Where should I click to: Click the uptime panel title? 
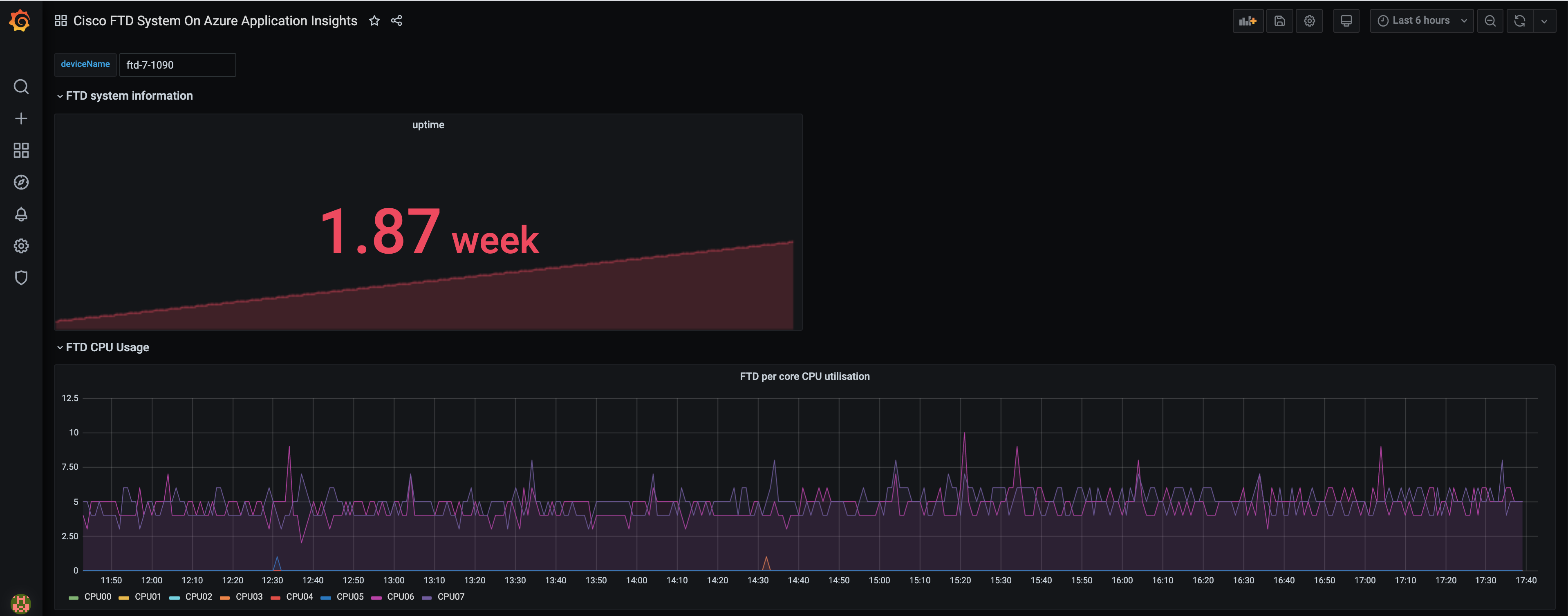click(x=428, y=125)
